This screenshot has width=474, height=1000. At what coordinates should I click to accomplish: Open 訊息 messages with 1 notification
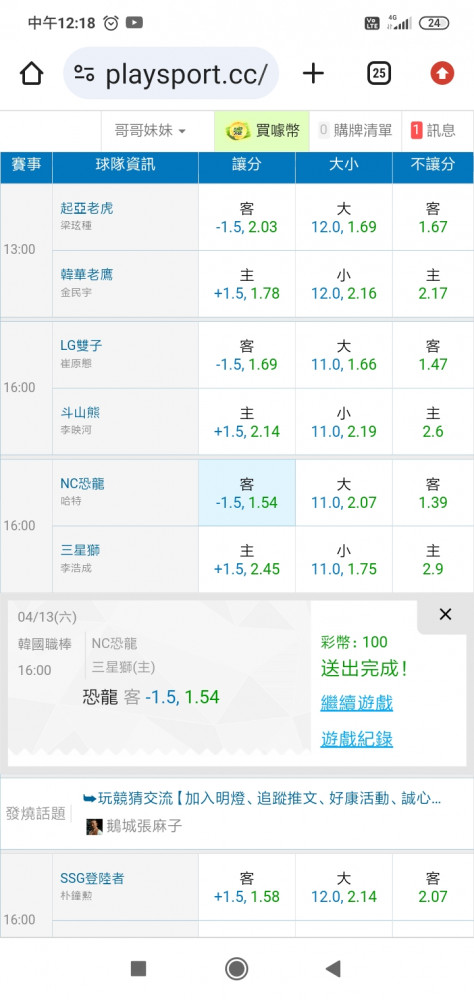[x=434, y=131]
